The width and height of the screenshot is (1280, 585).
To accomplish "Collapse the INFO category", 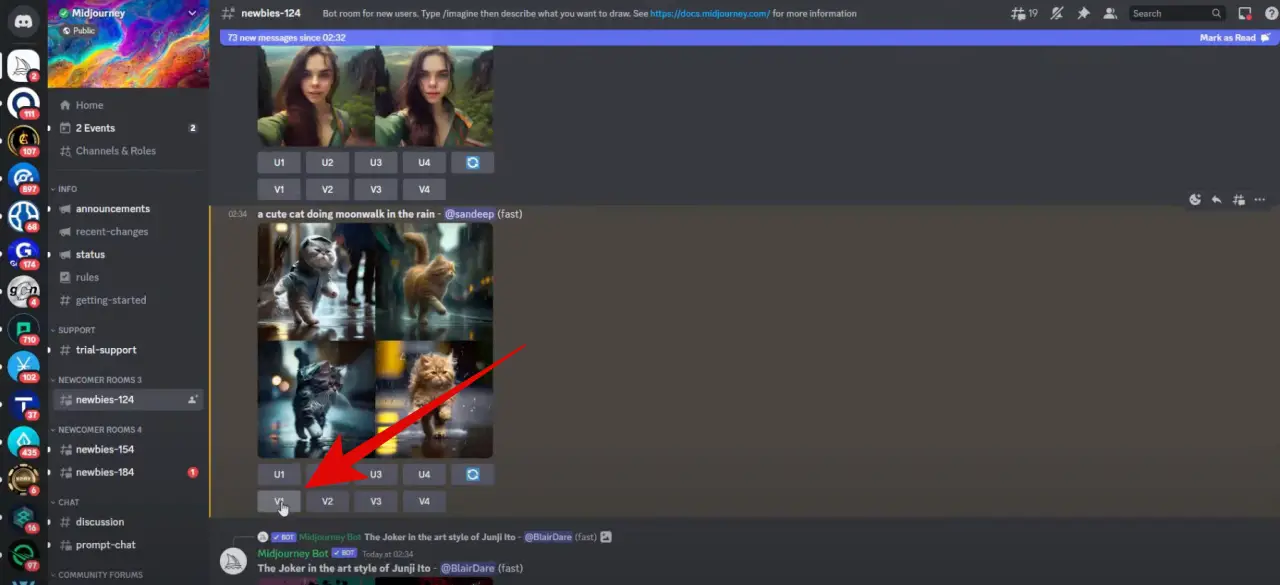I will pyautogui.click(x=67, y=189).
